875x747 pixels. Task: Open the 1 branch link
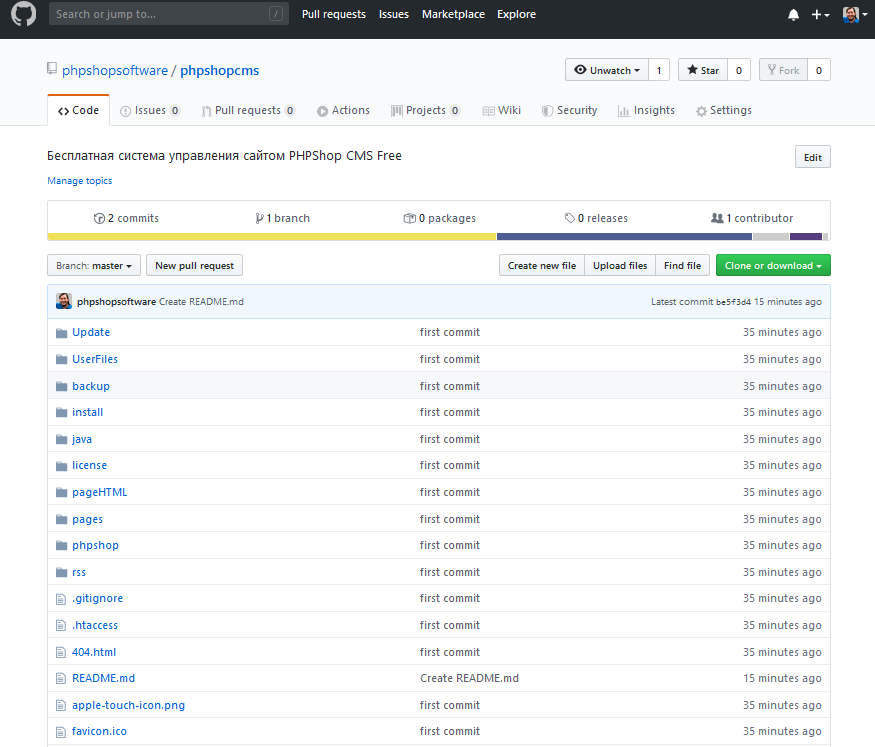pos(282,218)
